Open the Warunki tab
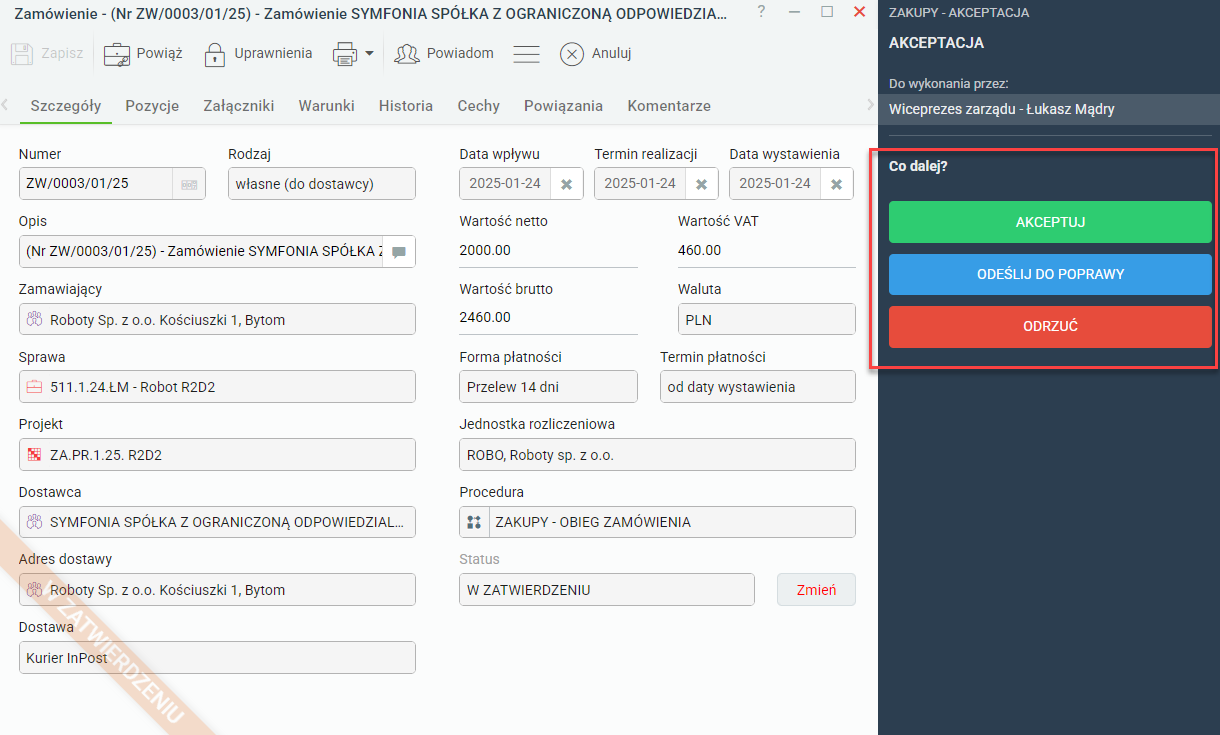 coord(326,106)
